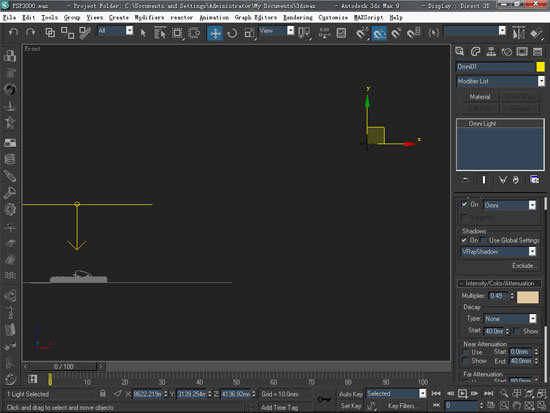Click the Set Key button
Screen dimensions: 550x413
tap(350, 406)
